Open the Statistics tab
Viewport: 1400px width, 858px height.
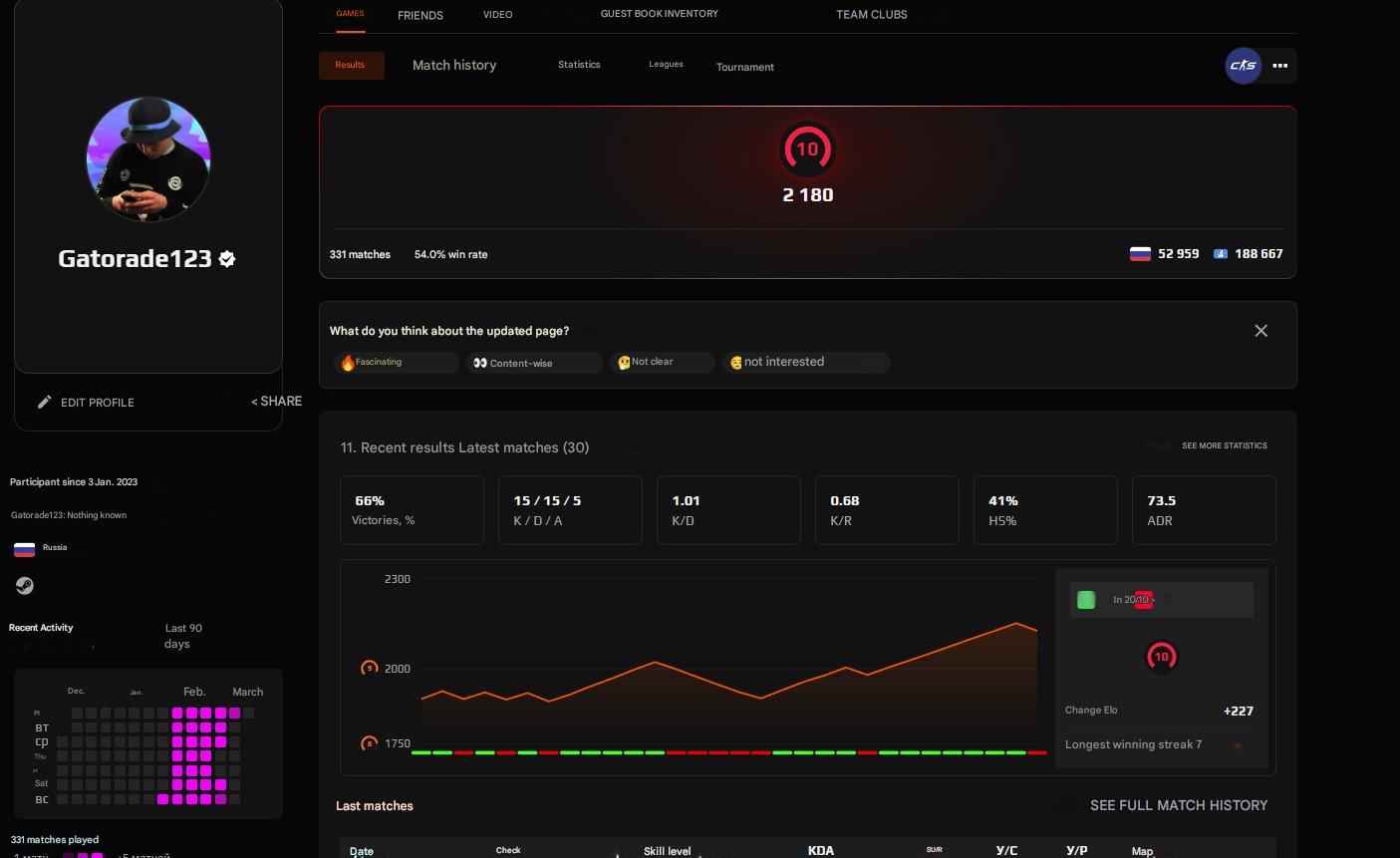tap(579, 64)
